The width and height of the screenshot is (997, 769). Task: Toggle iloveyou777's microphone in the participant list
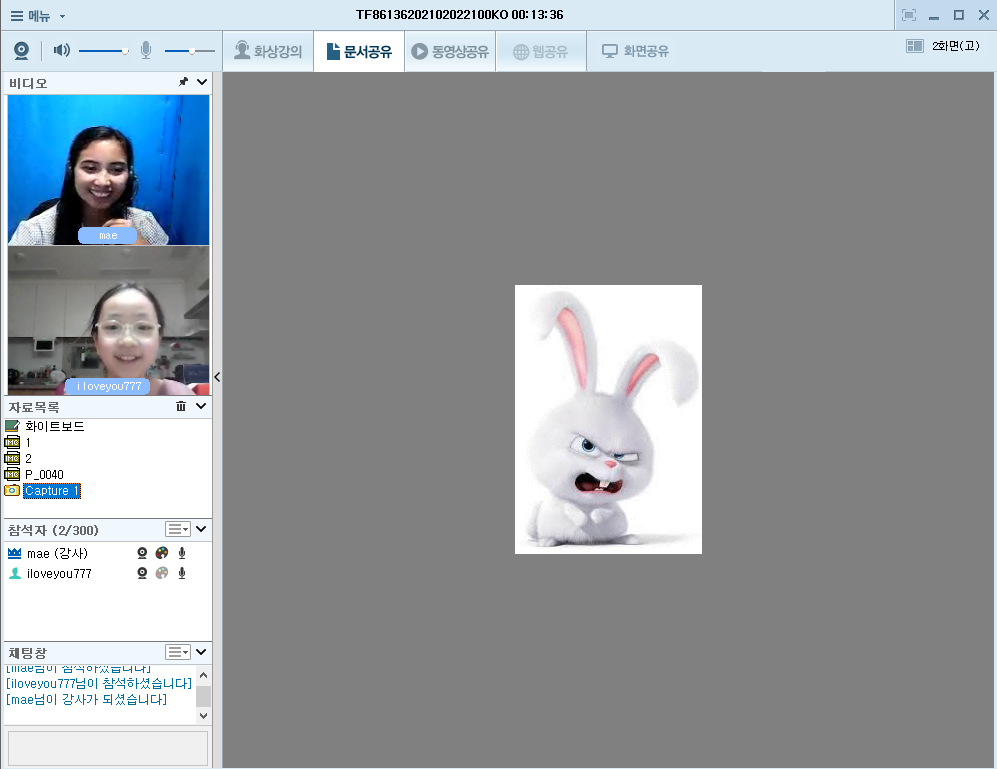click(182, 573)
